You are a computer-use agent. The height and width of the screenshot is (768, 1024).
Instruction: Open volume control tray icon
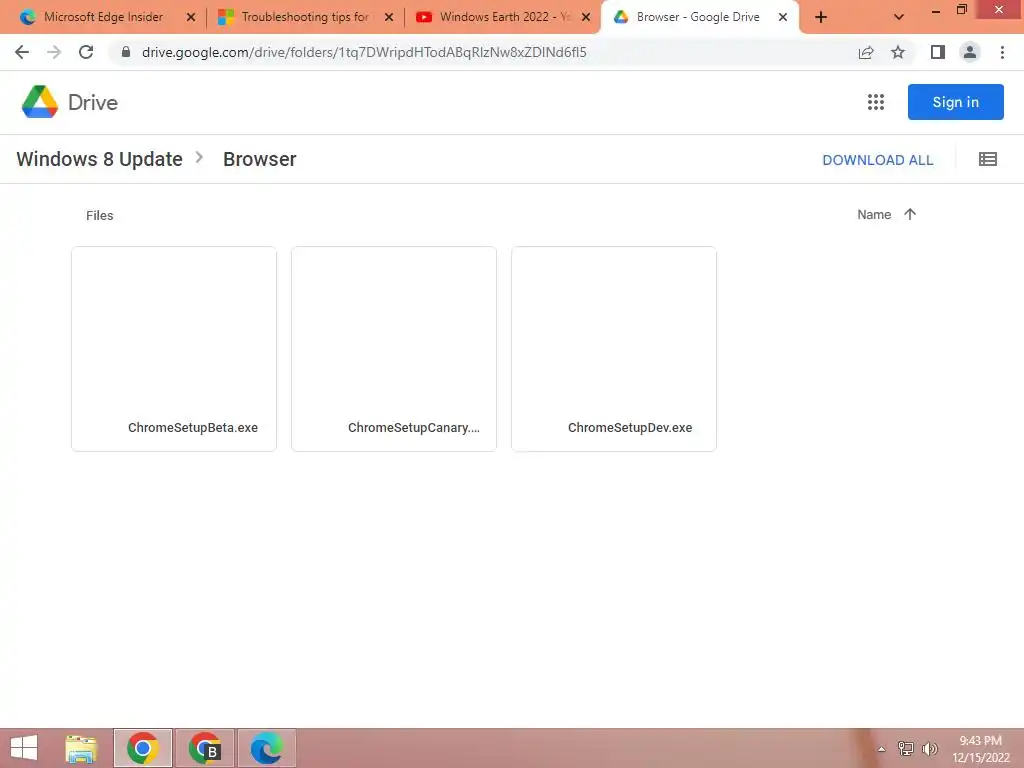(930, 749)
